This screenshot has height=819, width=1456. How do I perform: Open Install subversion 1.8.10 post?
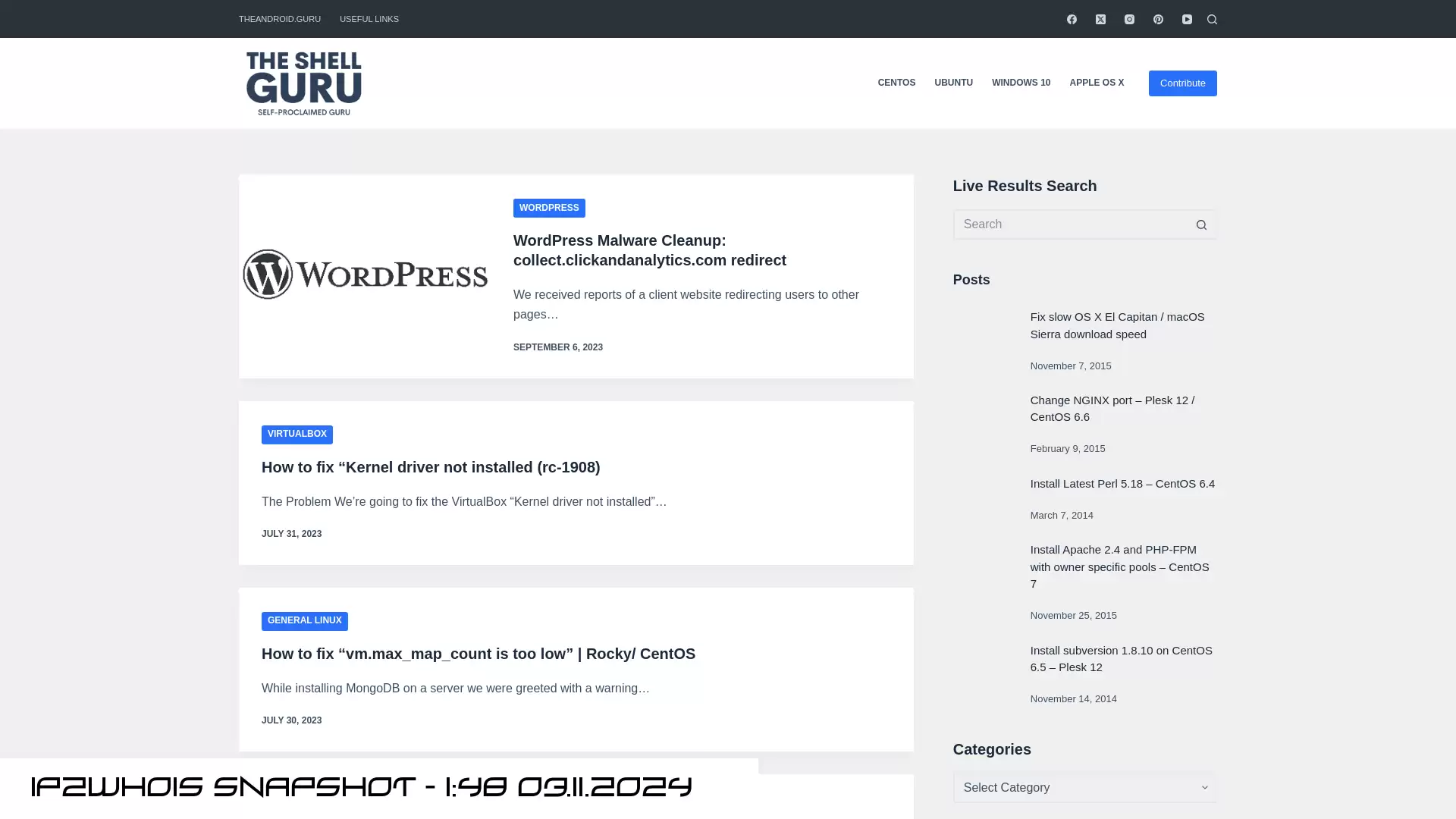pos(1122,659)
